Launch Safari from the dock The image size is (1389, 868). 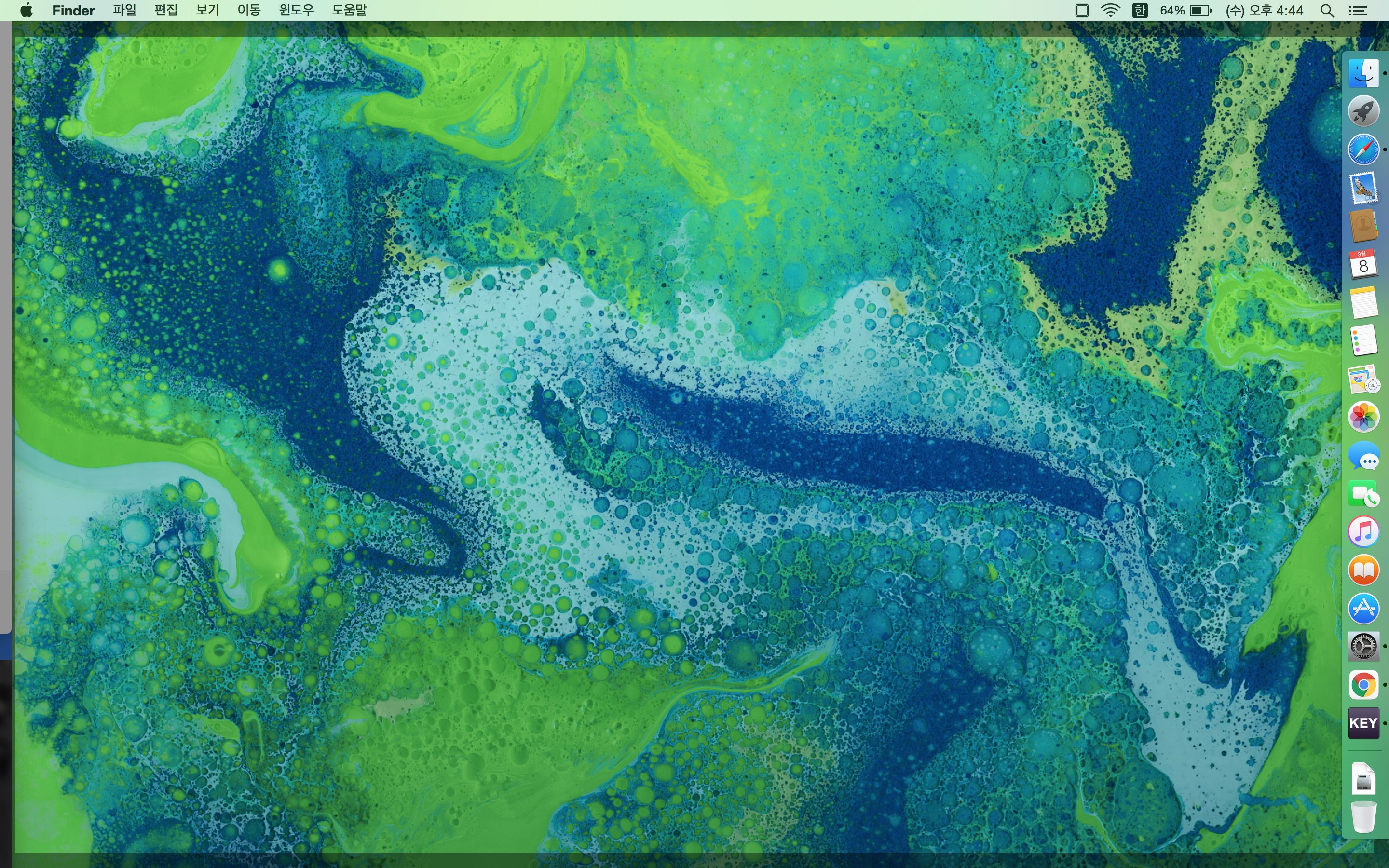(x=1363, y=150)
